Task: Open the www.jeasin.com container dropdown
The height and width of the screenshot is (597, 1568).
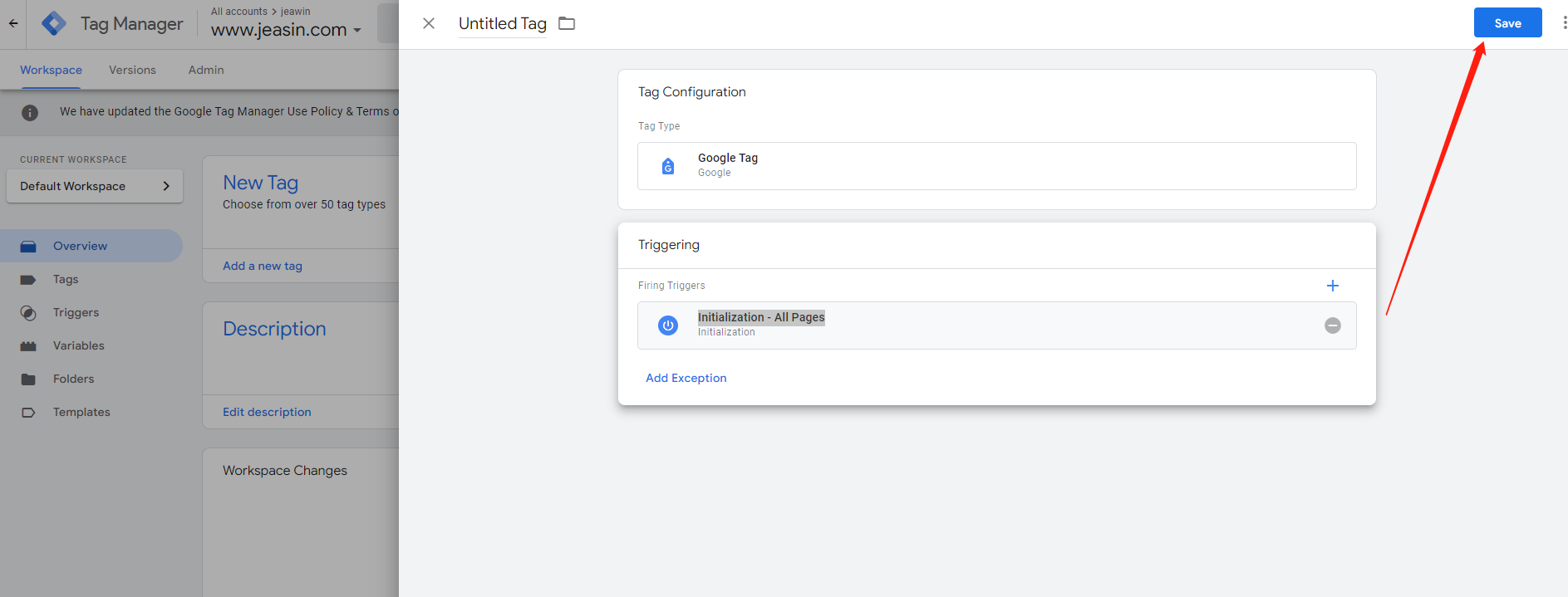Action: (286, 30)
